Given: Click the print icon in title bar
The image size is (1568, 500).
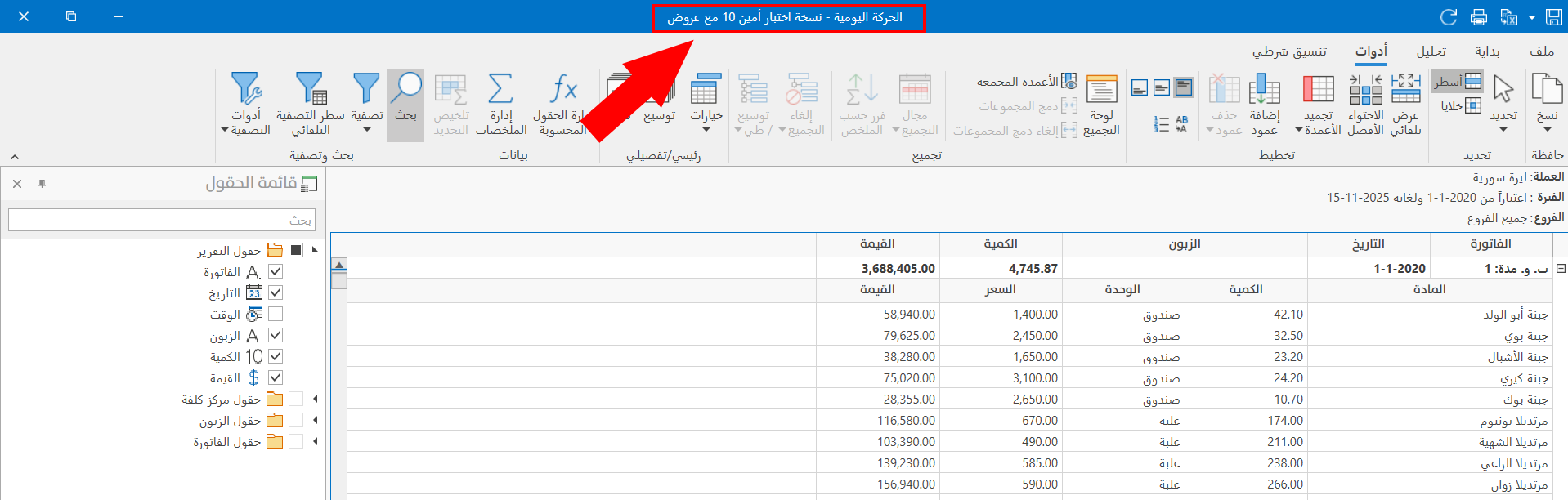Looking at the screenshot, I should [1478, 17].
